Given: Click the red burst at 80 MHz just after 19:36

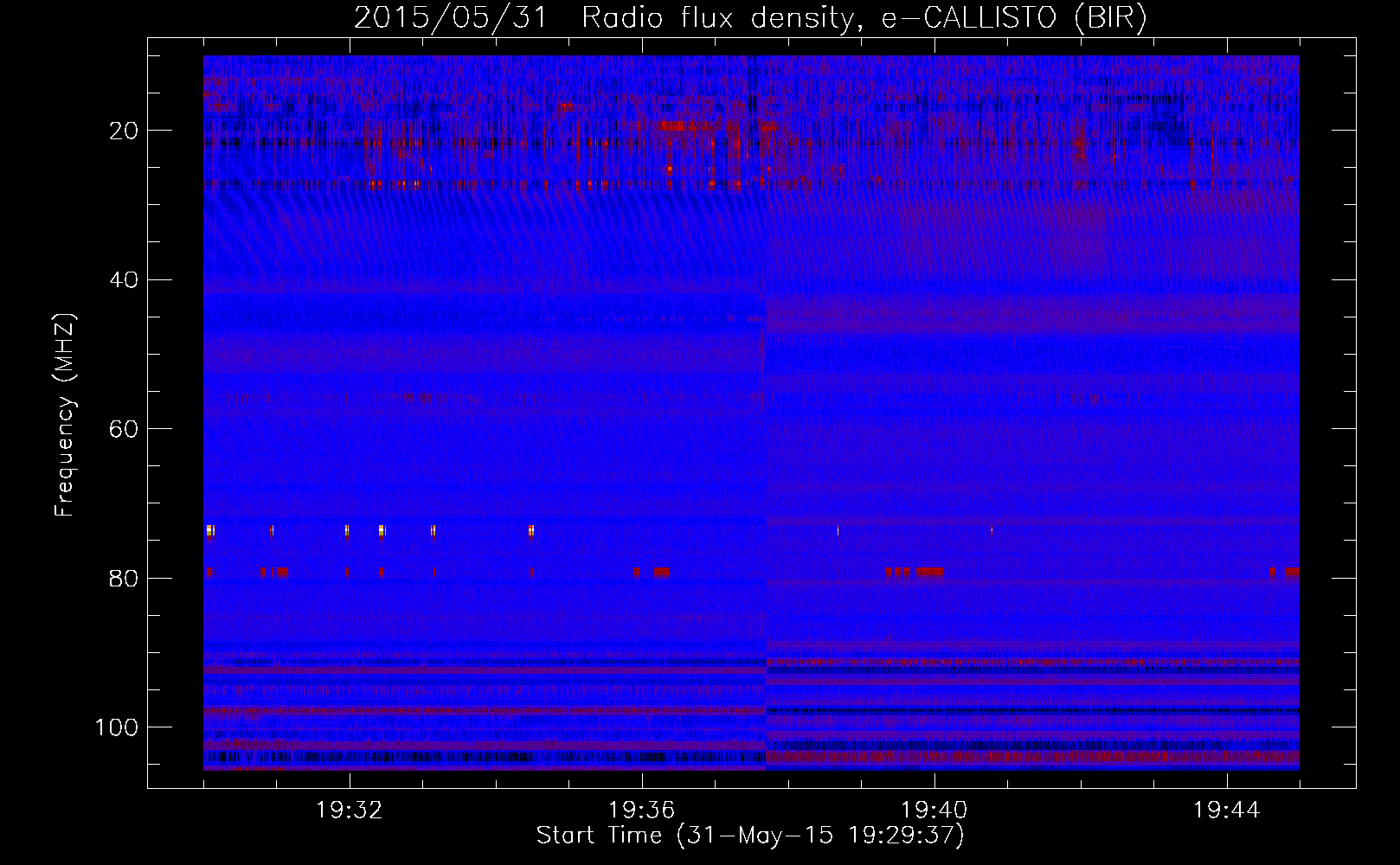Looking at the screenshot, I should (661, 572).
